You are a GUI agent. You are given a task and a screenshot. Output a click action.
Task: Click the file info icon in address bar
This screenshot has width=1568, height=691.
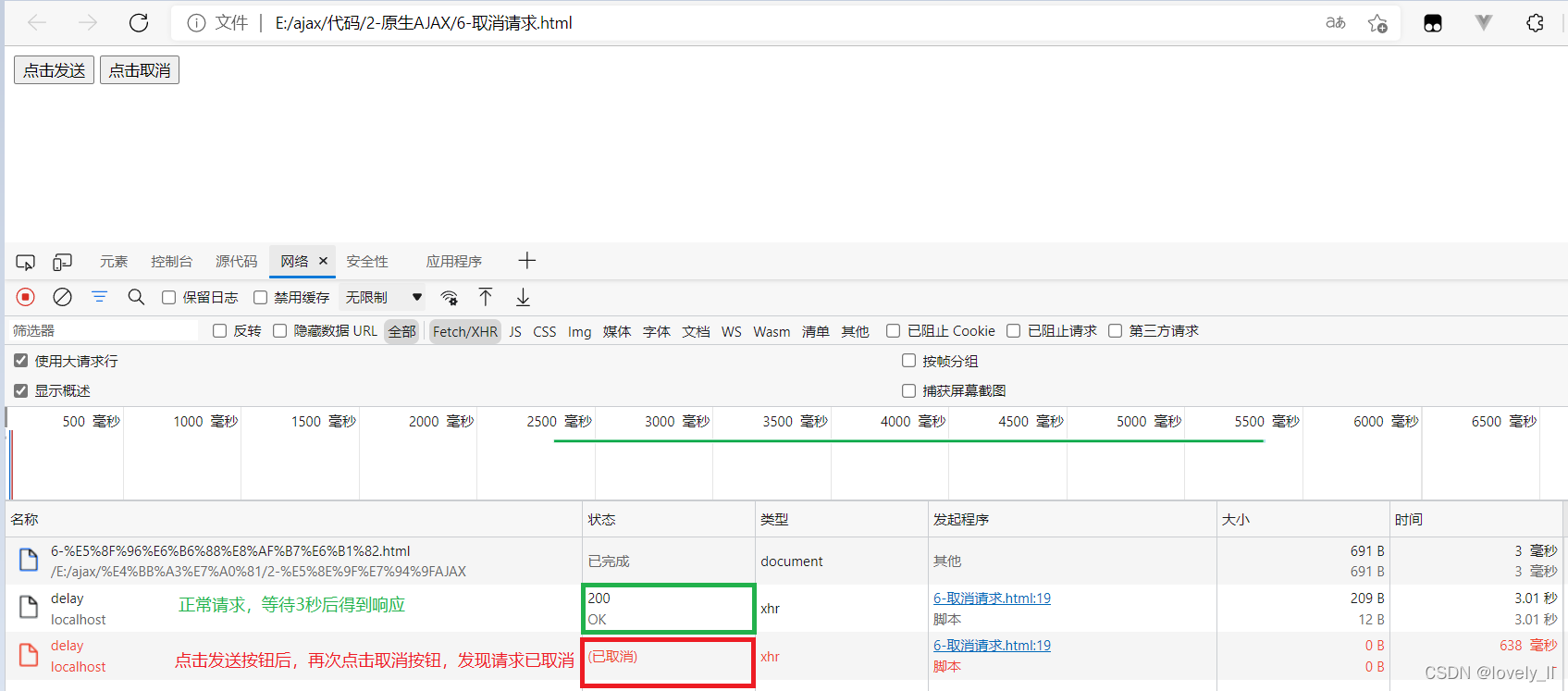point(196,23)
